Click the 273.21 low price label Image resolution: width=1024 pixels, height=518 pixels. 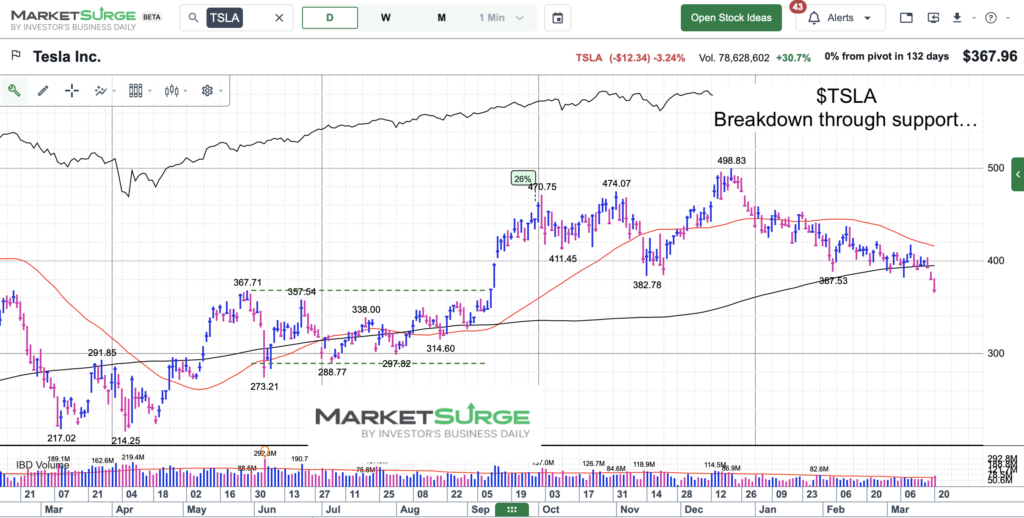(264, 386)
